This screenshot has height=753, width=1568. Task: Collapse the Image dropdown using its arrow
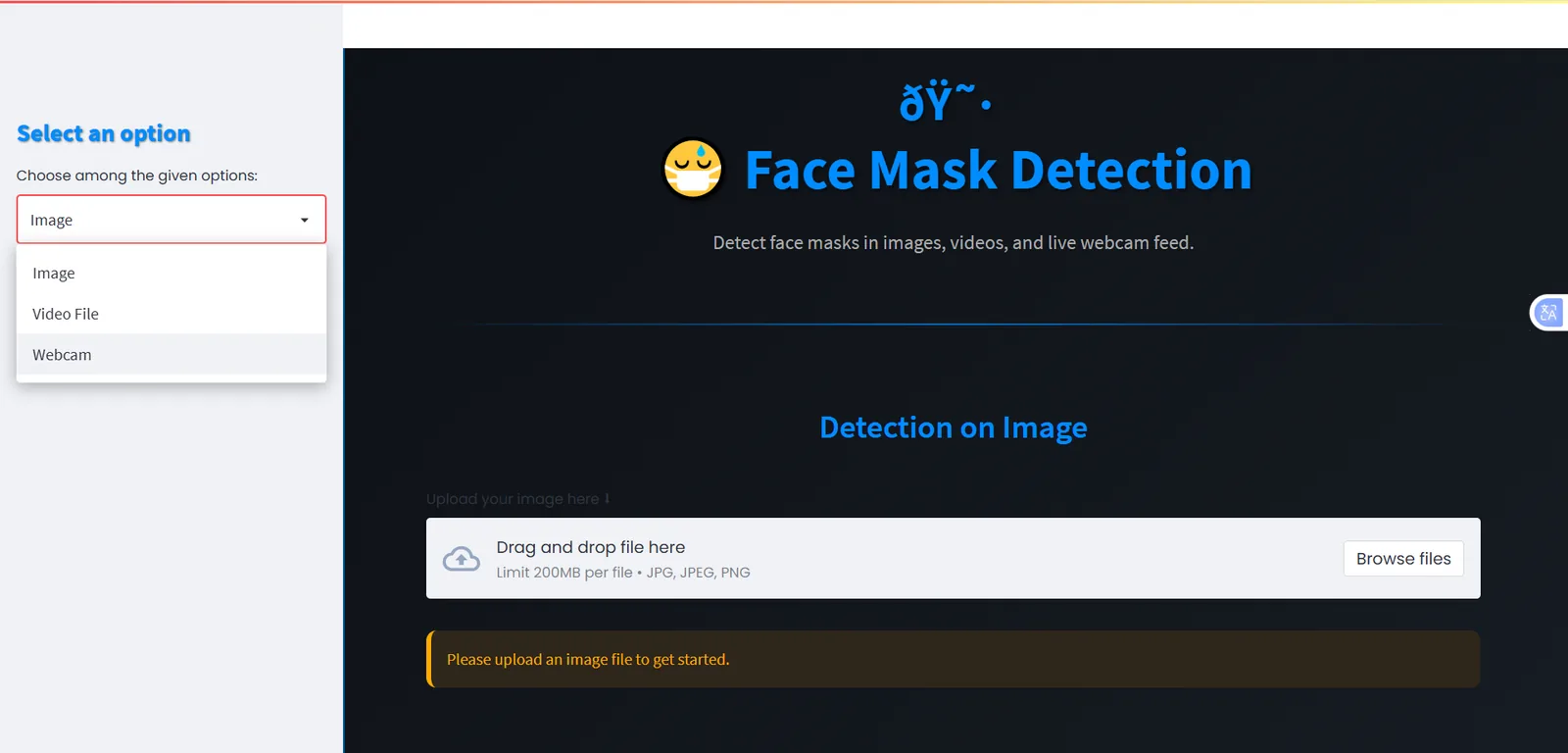305,220
